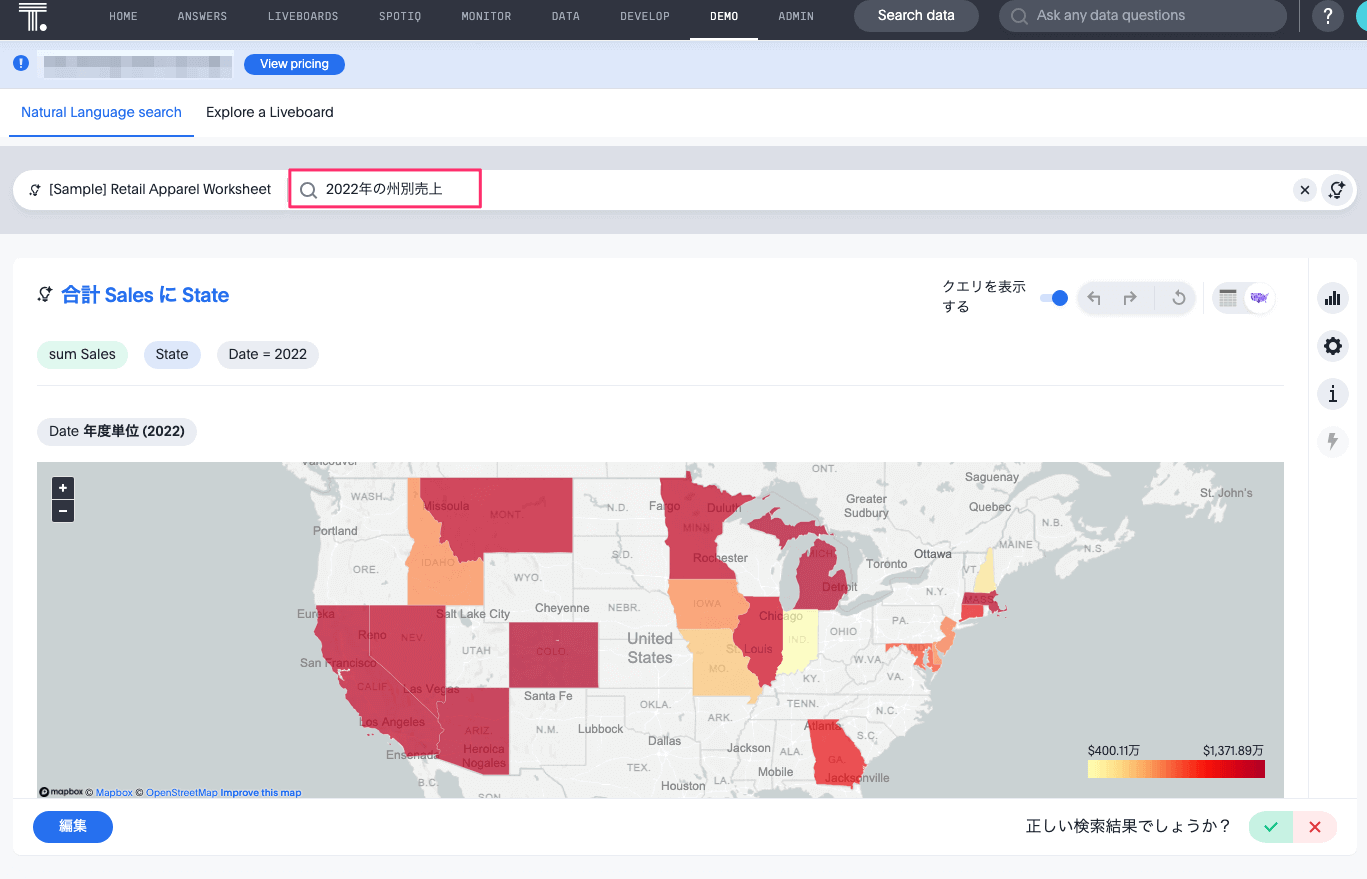Confirm the result with green checkmark
The height and width of the screenshot is (879, 1367).
[x=1271, y=827]
